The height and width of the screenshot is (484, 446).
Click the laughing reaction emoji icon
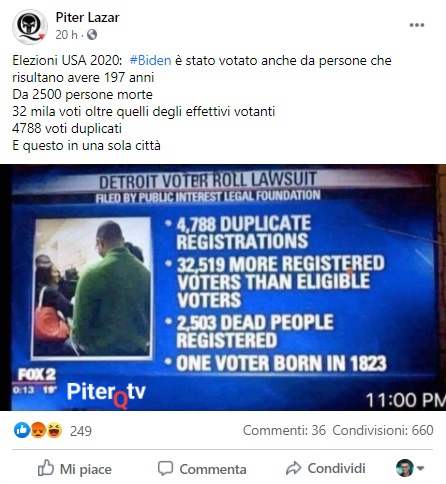point(54,430)
